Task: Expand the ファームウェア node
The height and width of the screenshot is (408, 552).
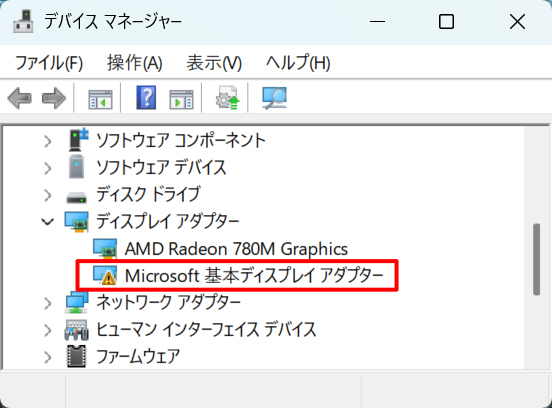Action: [x=48, y=357]
